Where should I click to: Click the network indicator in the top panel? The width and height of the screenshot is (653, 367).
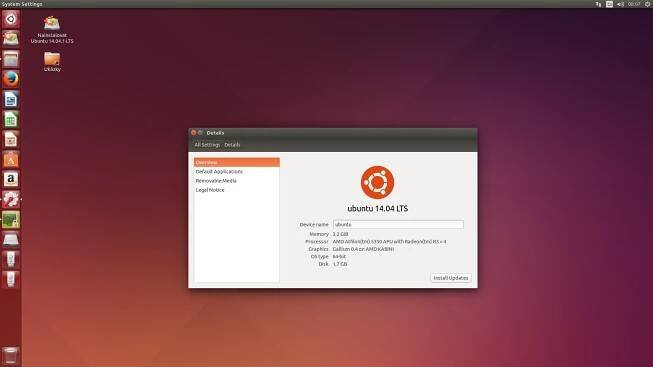tap(598, 4)
